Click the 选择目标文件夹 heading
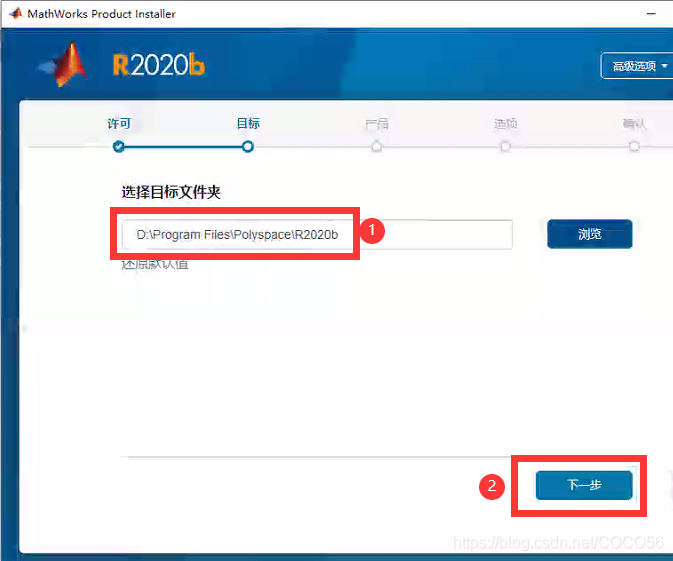Image resolution: width=673 pixels, height=561 pixels. [171, 192]
